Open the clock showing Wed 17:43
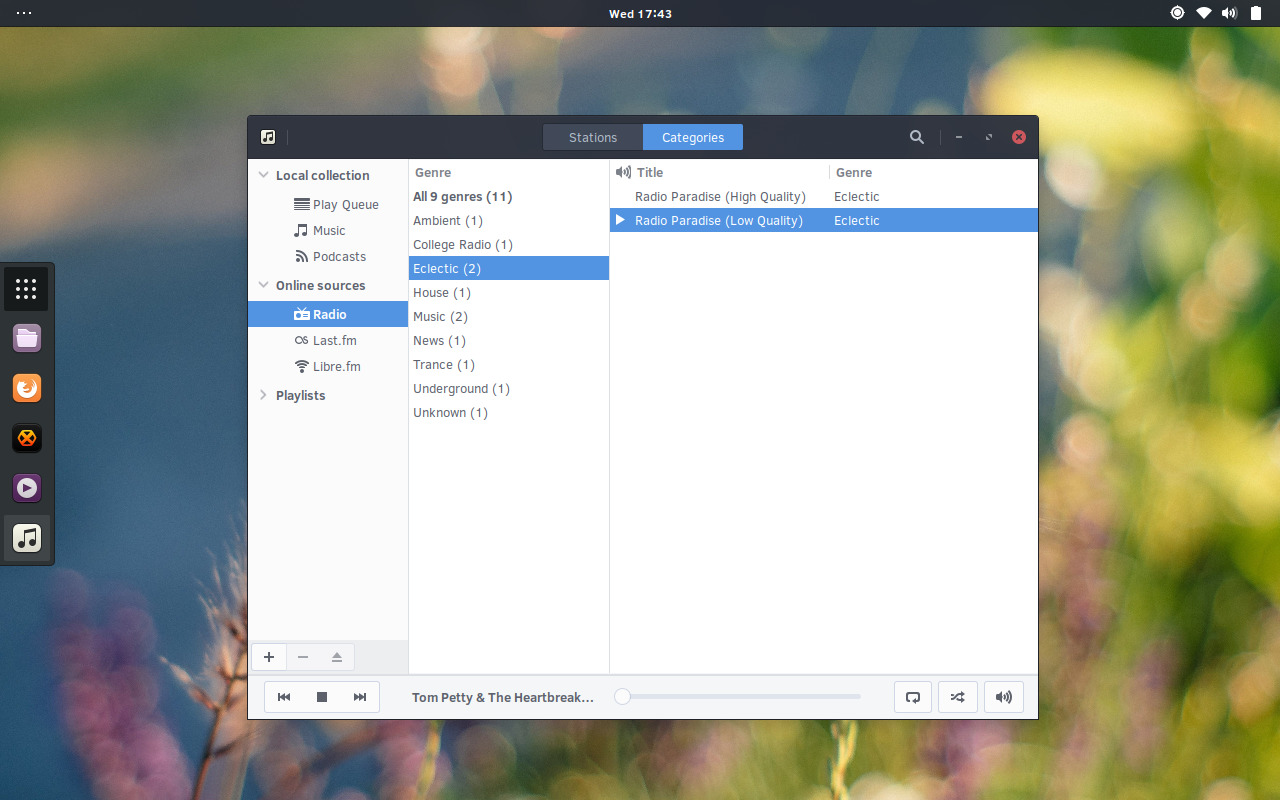1280x800 pixels. tap(640, 13)
